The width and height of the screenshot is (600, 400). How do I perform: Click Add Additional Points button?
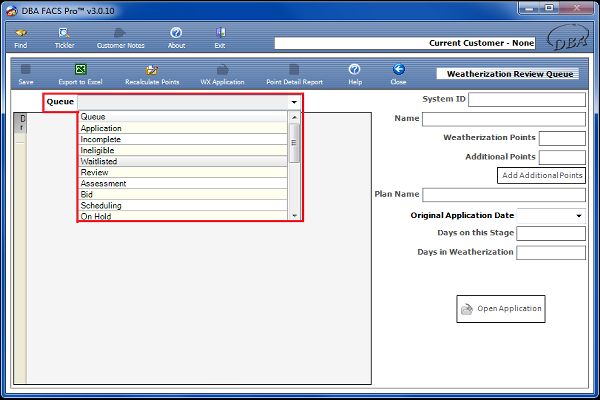click(x=541, y=175)
